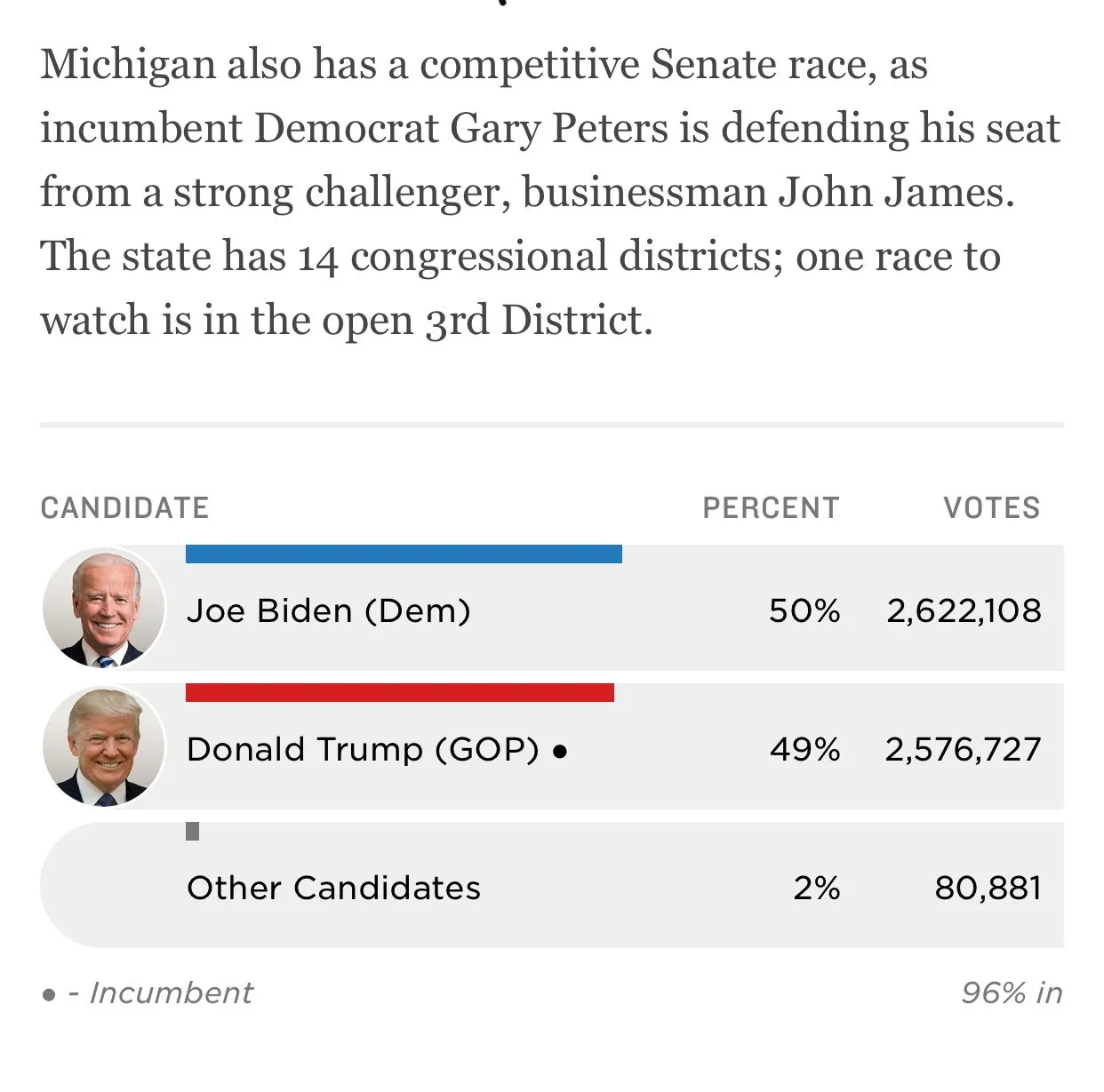The image size is (1104, 1092).
Task: Click the candidate photo in the Joe Biden row
Action: (x=104, y=610)
